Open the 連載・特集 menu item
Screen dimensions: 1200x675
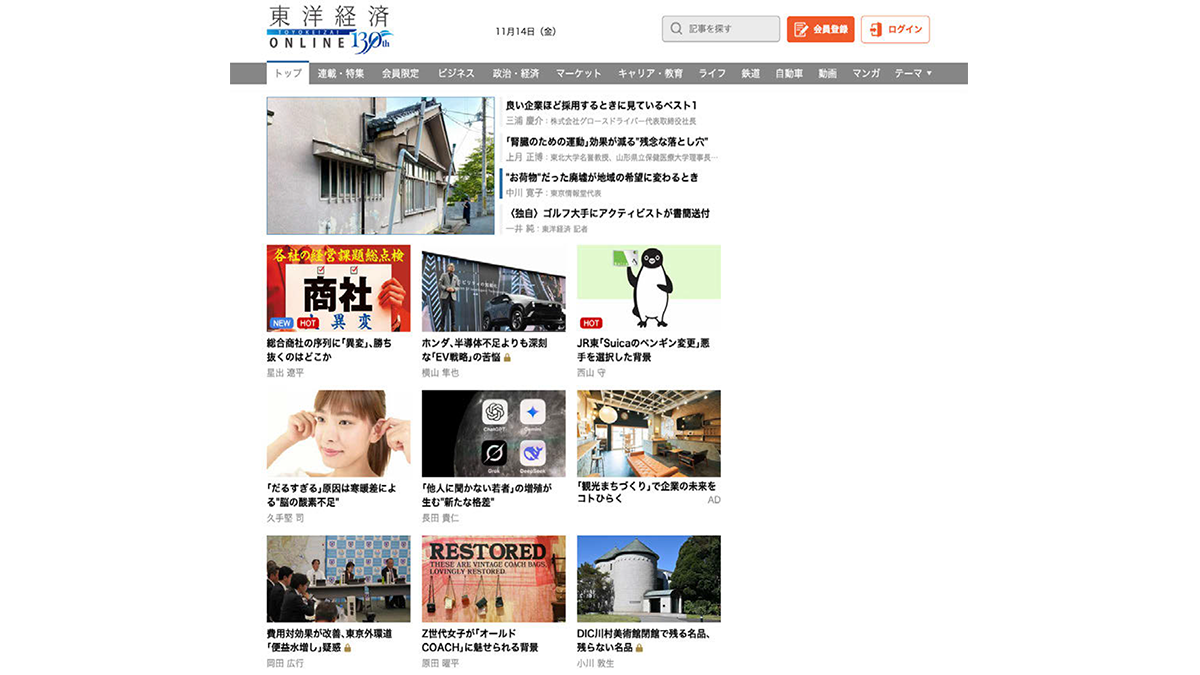pos(341,74)
